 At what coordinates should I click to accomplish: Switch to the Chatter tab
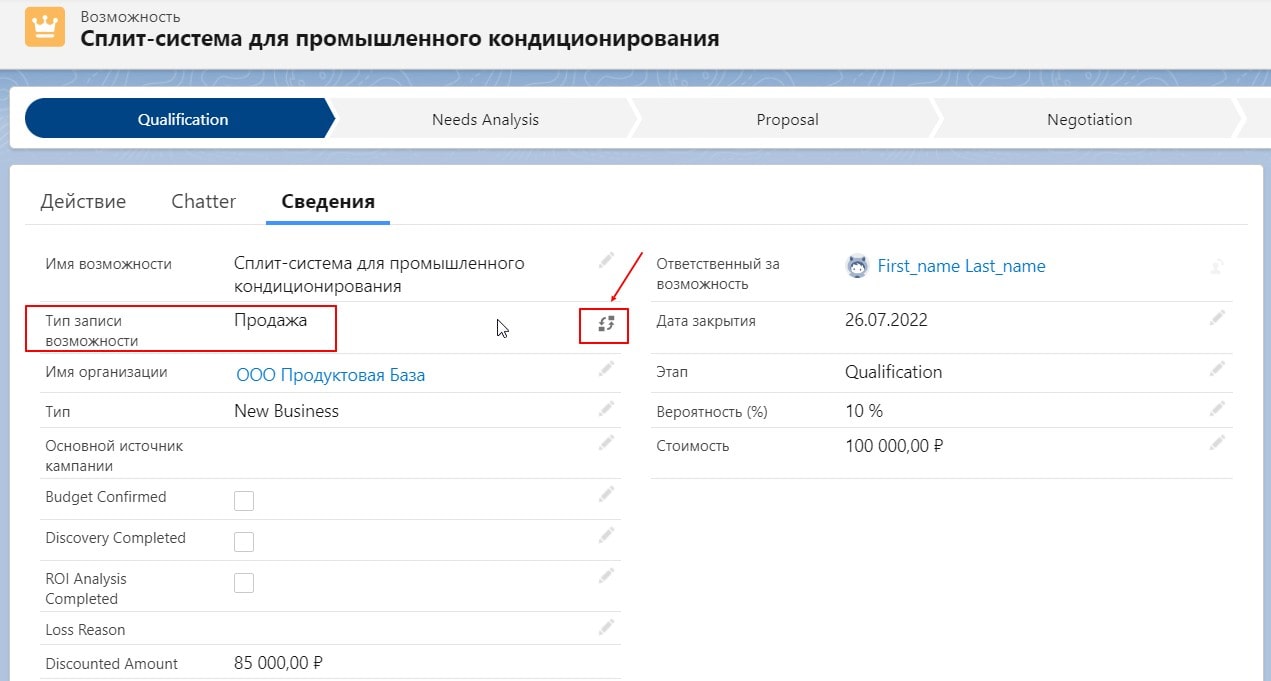coord(203,201)
